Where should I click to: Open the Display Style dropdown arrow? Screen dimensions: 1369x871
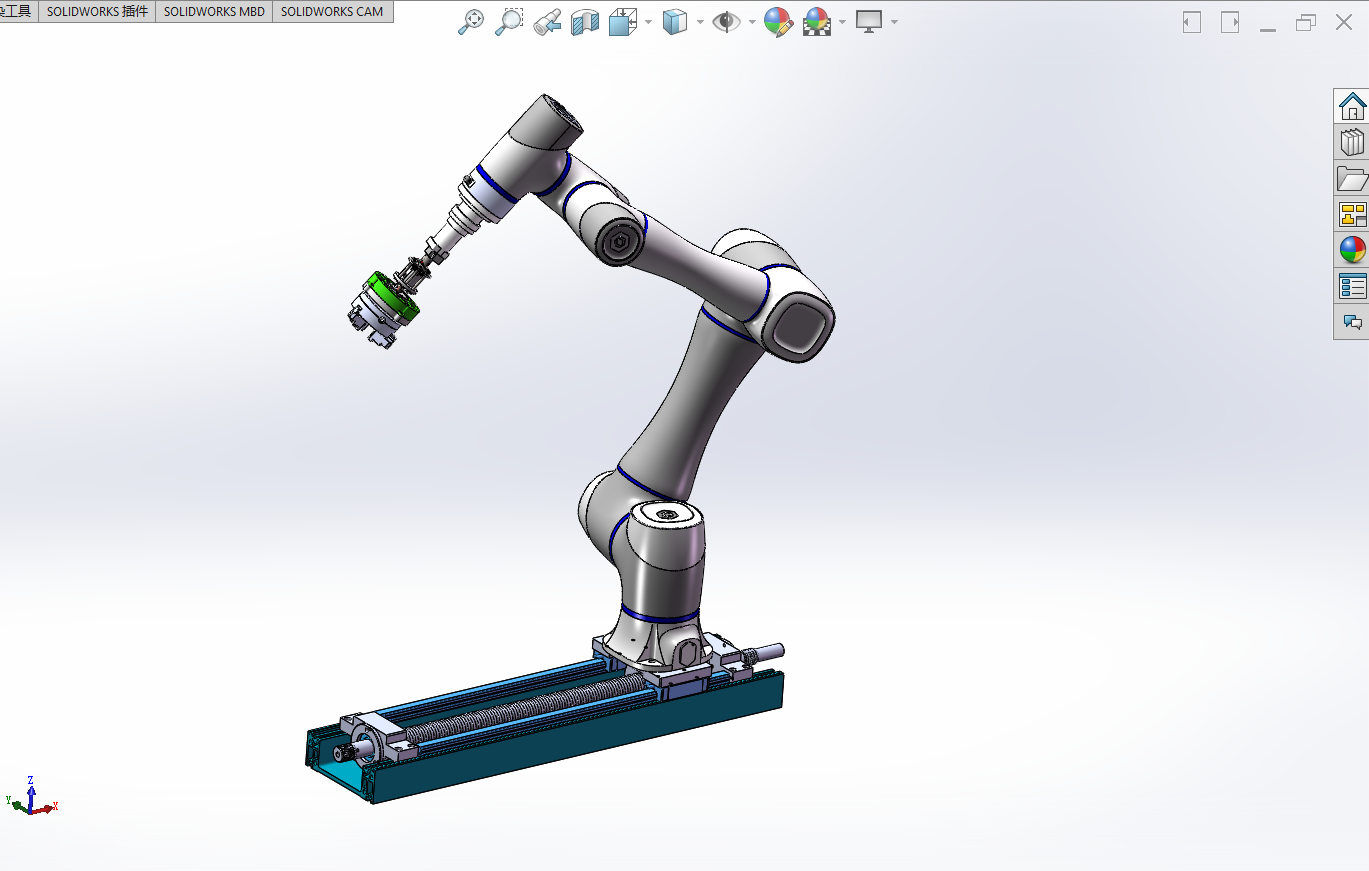click(699, 22)
